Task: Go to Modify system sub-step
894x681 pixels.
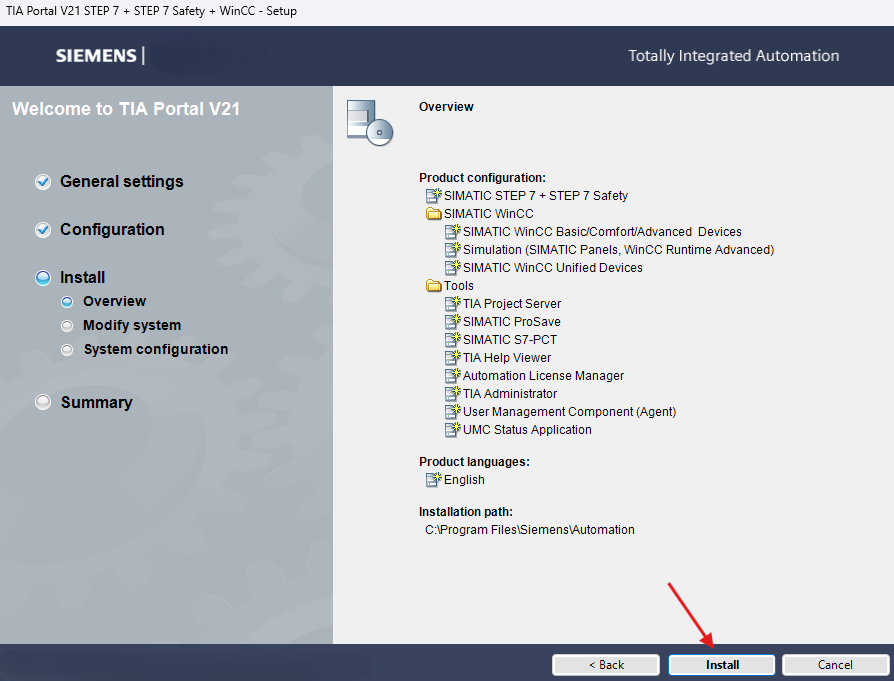Action: (131, 326)
